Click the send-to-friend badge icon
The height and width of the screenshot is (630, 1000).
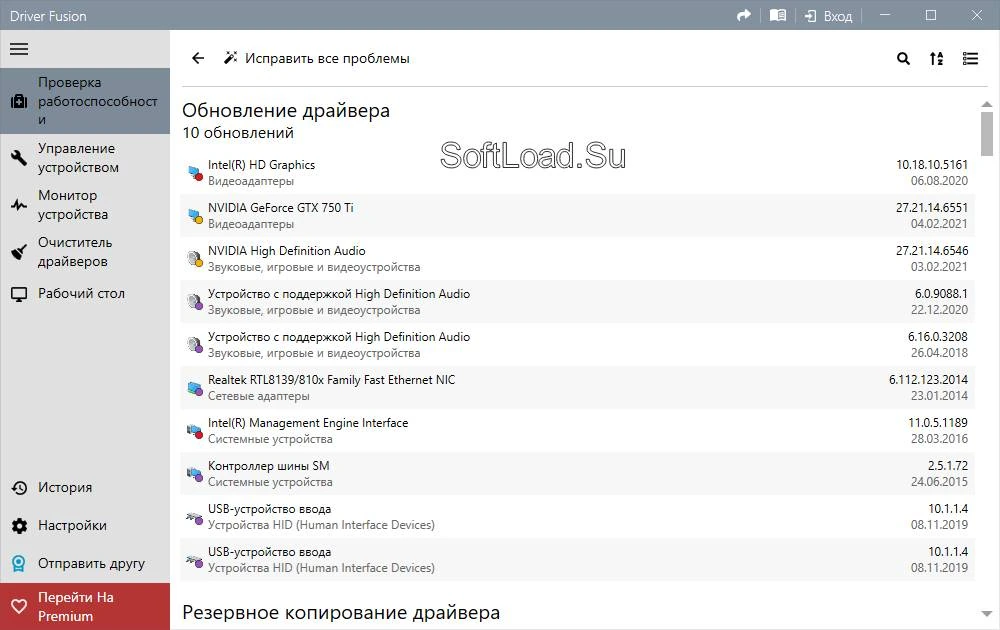[19, 564]
